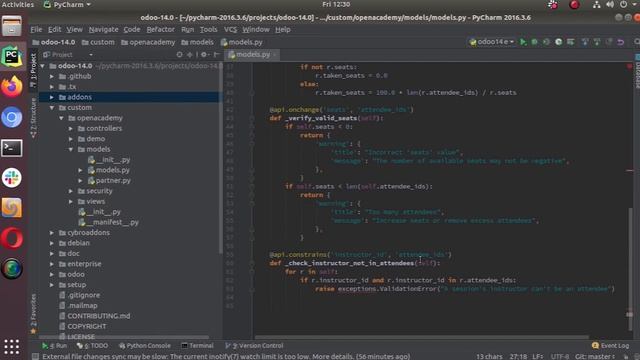Collapse the odoo-14.0 root folder
Image resolution: width=640 pixels, height=360 pixels.
[x=42, y=66]
